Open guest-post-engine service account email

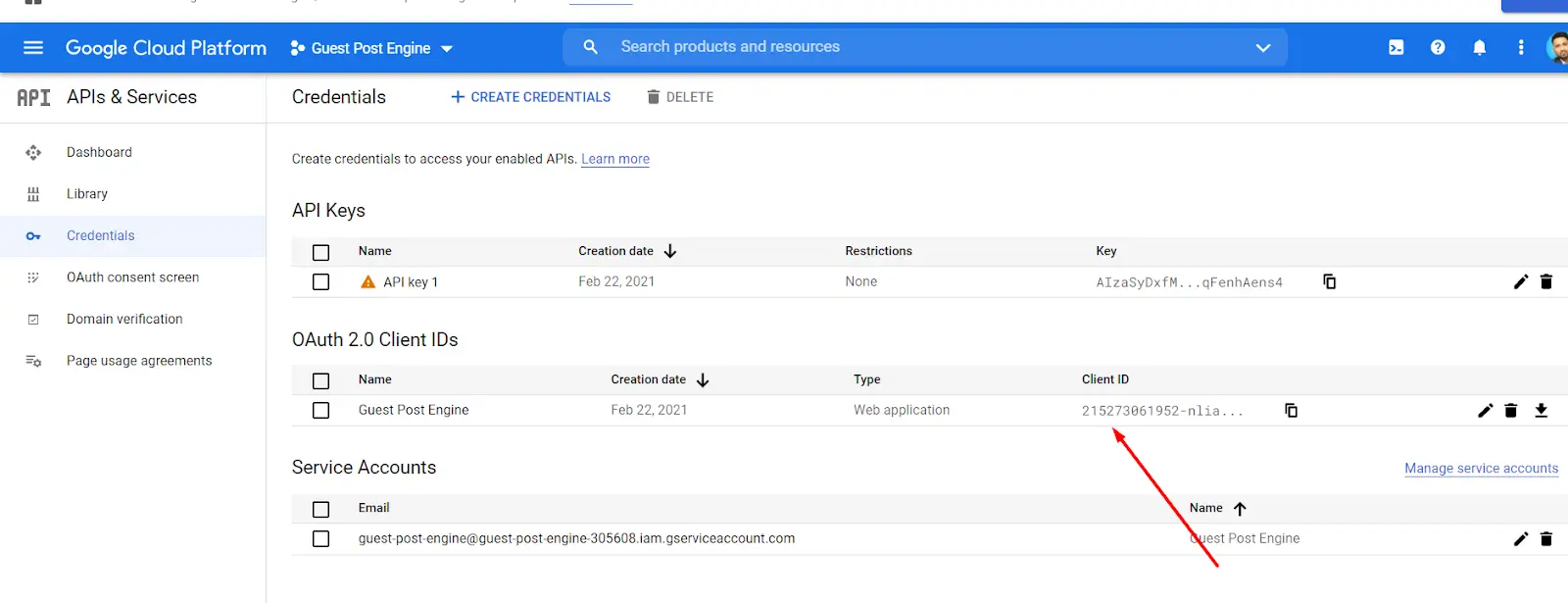(x=576, y=538)
